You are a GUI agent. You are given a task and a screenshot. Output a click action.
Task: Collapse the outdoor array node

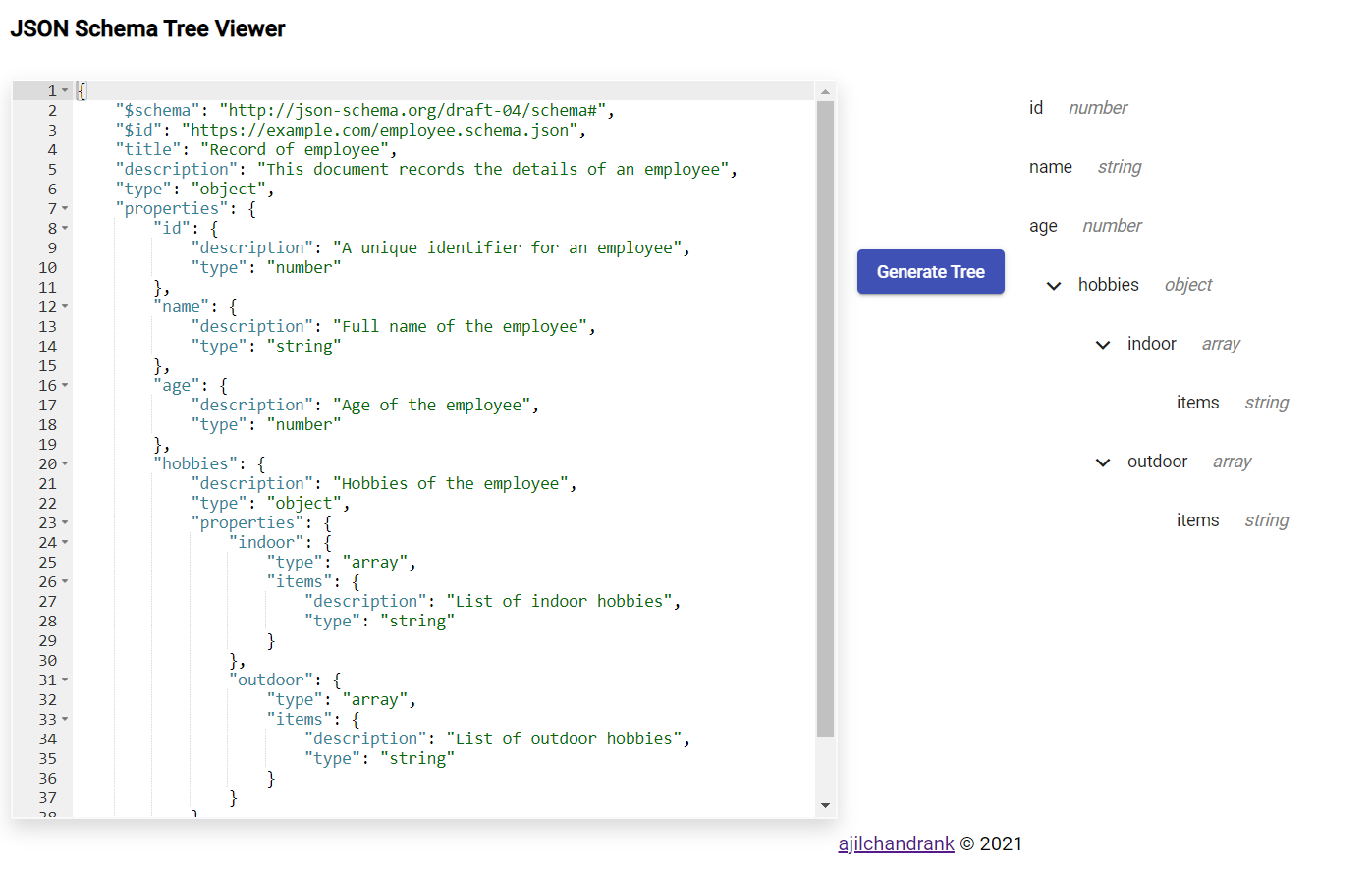tap(1102, 462)
